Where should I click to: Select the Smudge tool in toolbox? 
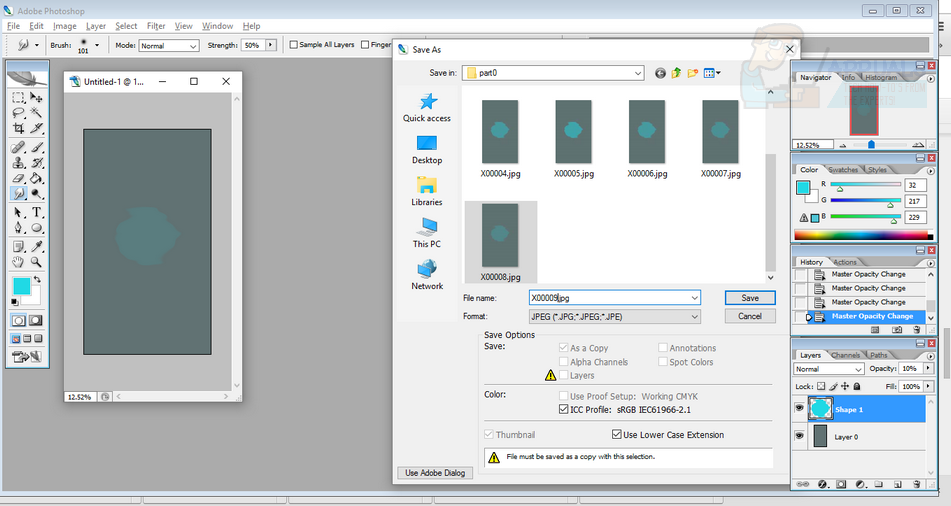click(18, 194)
